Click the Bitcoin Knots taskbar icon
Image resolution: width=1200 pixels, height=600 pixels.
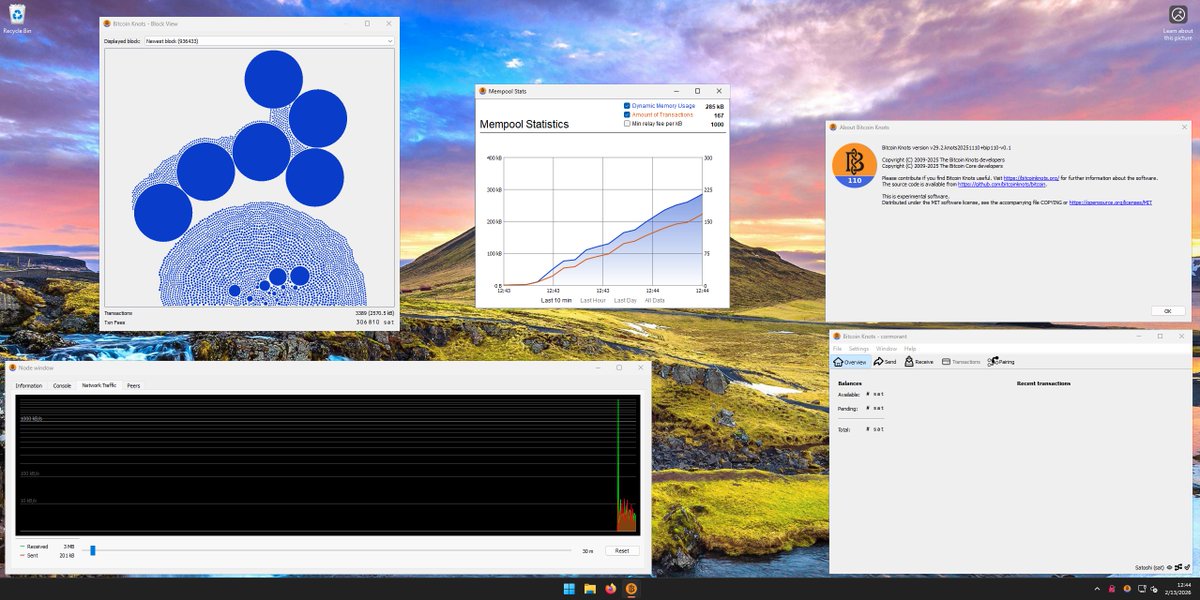coord(631,588)
